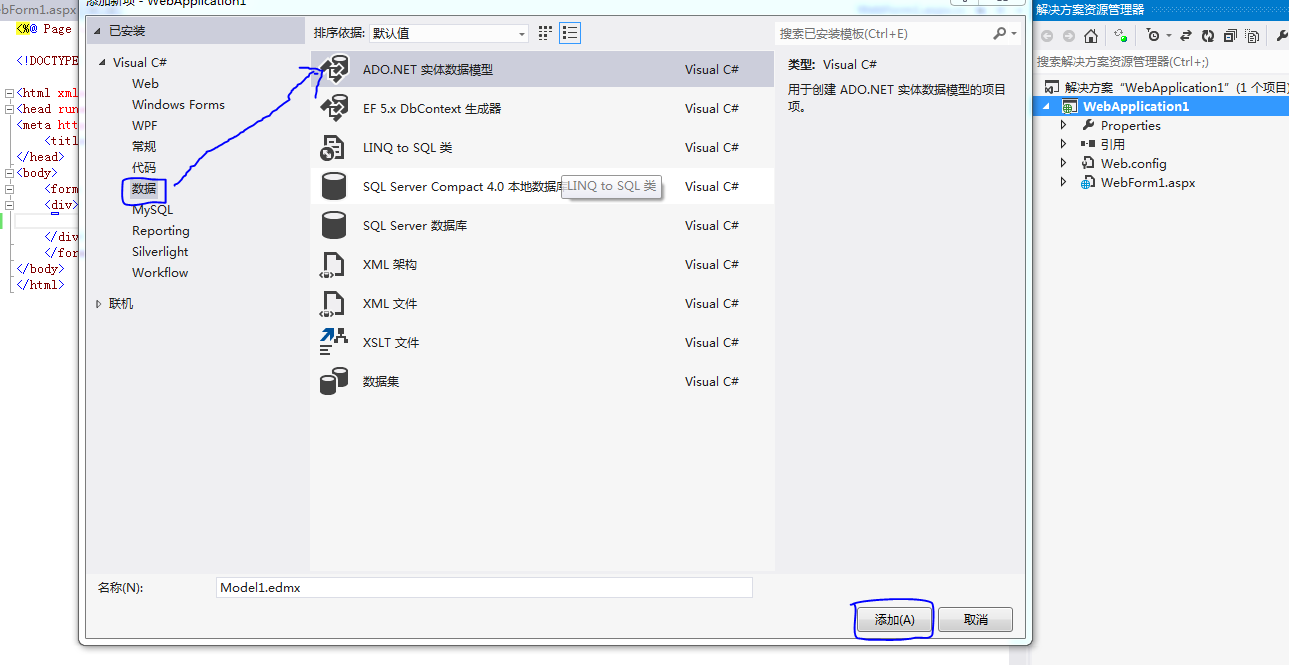Click the 名称 input field Model1.edmx
The width and height of the screenshot is (1289, 665).
pos(484,588)
